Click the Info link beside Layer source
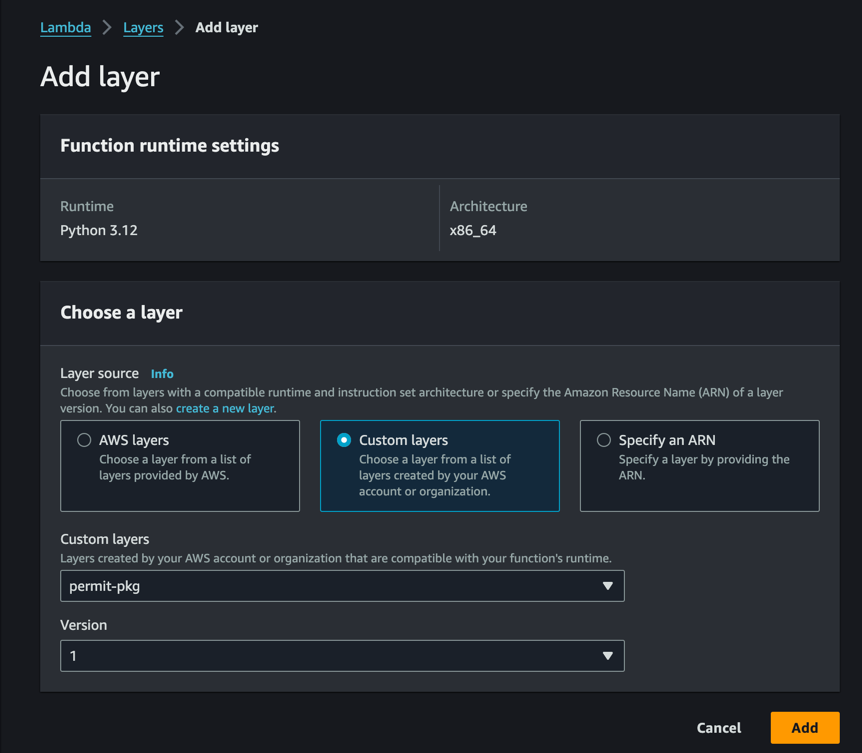 click(x=162, y=373)
